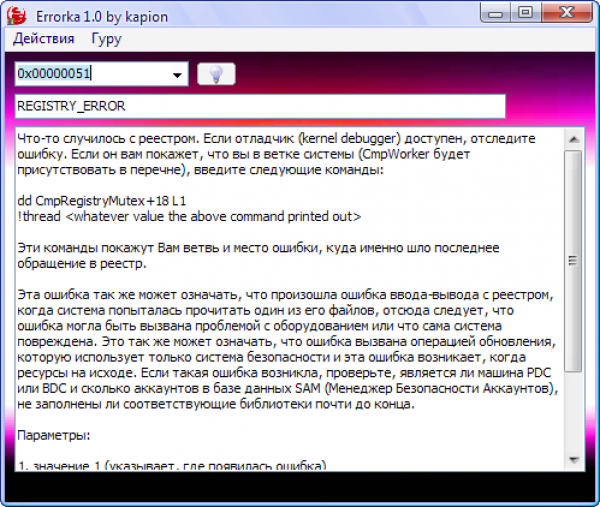Open the Гуру menu

(106, 39)
